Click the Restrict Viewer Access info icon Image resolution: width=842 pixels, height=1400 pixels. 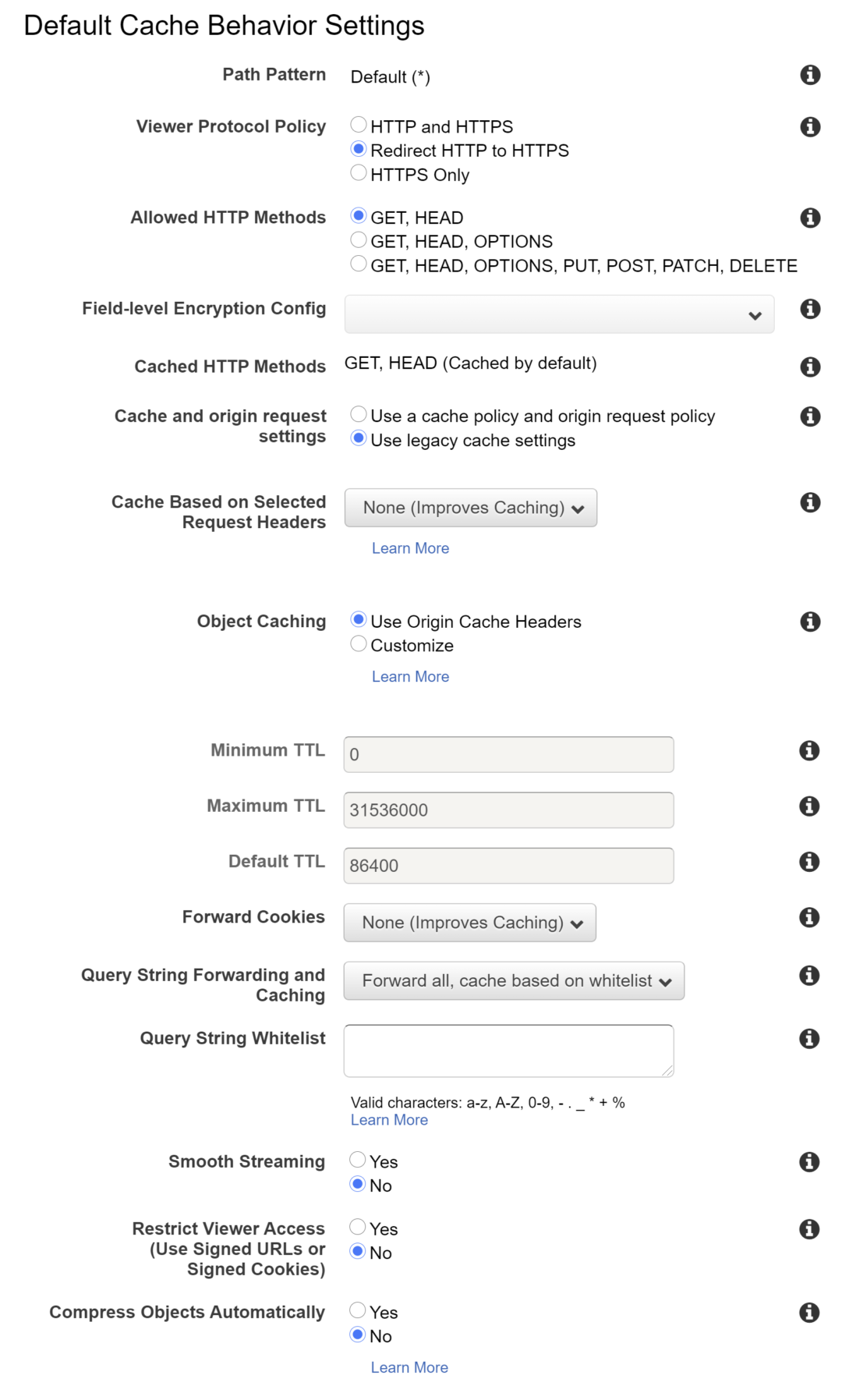pyautogui.click(x=810, y=1228)
